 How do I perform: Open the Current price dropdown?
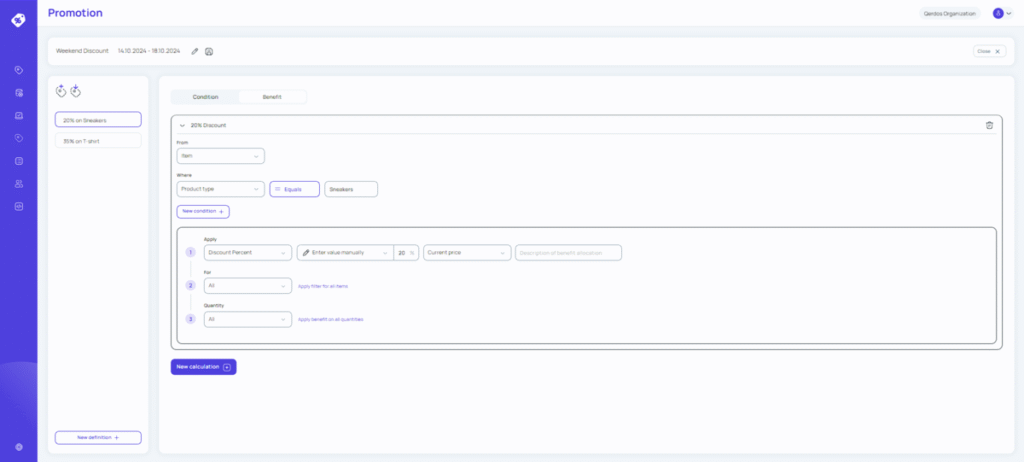click(466, 253)
